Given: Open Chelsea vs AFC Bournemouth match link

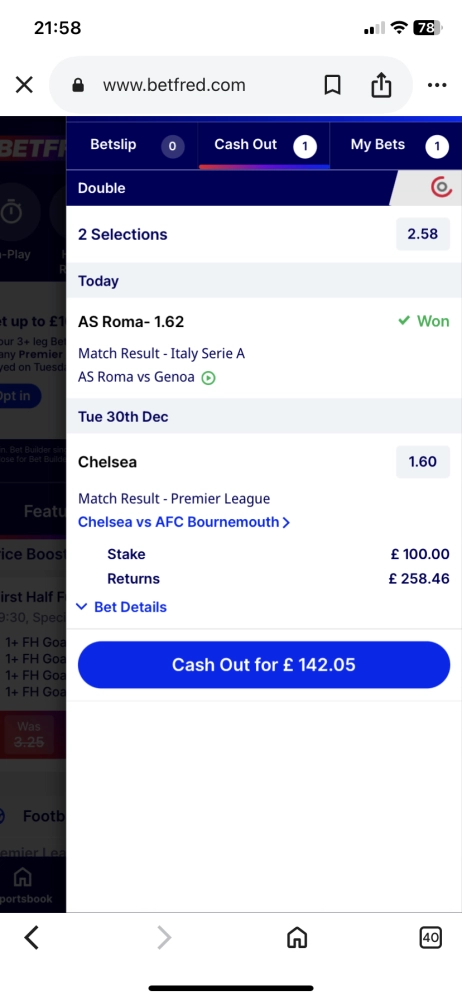Looking at the screenshot, I should tap(184, 522).
